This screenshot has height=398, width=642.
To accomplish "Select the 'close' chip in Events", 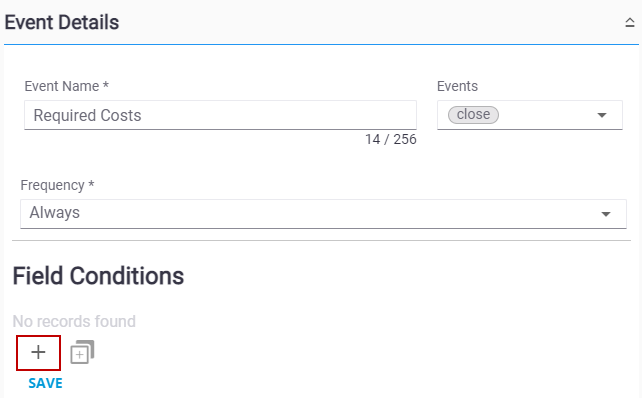I will [x=473, y=115].
